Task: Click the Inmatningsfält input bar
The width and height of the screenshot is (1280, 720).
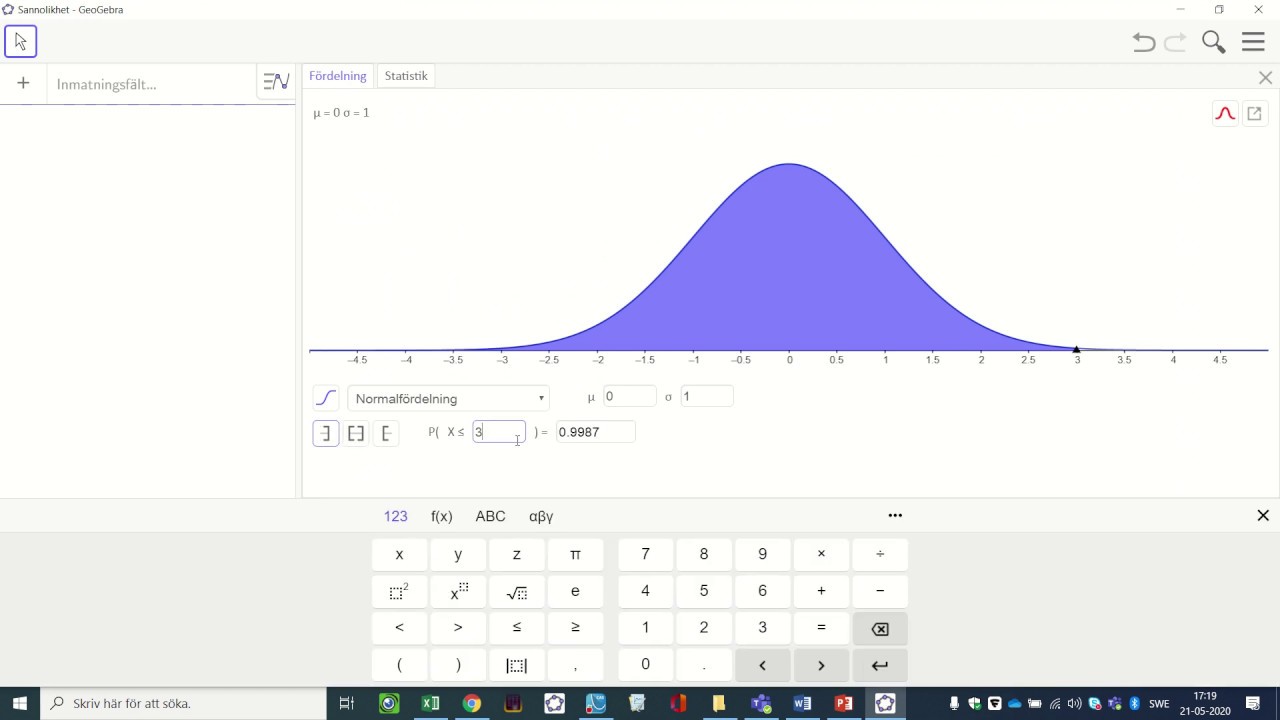Action: click(x=150, y=84)
